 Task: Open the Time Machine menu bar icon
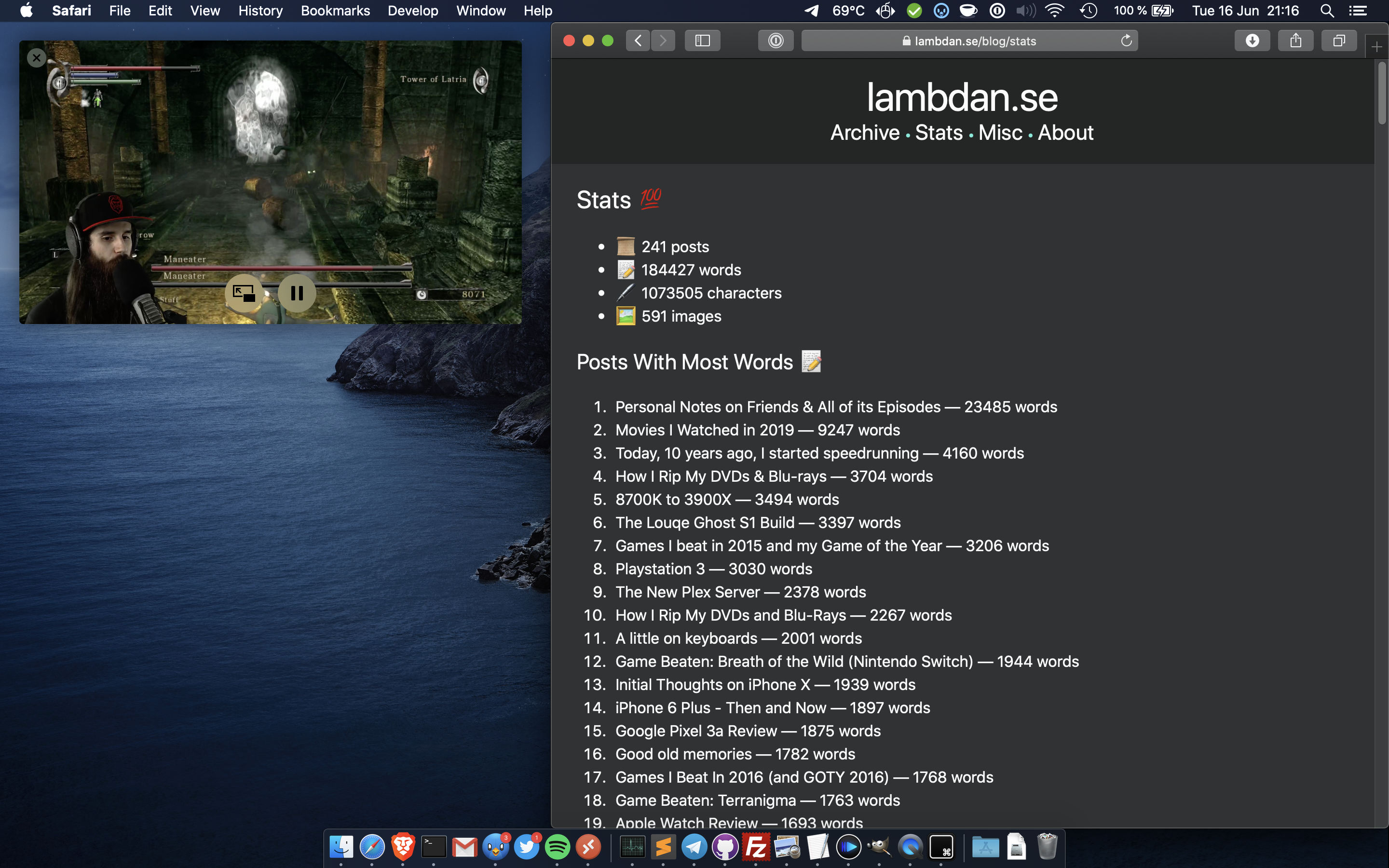(x=1088, y=10)
